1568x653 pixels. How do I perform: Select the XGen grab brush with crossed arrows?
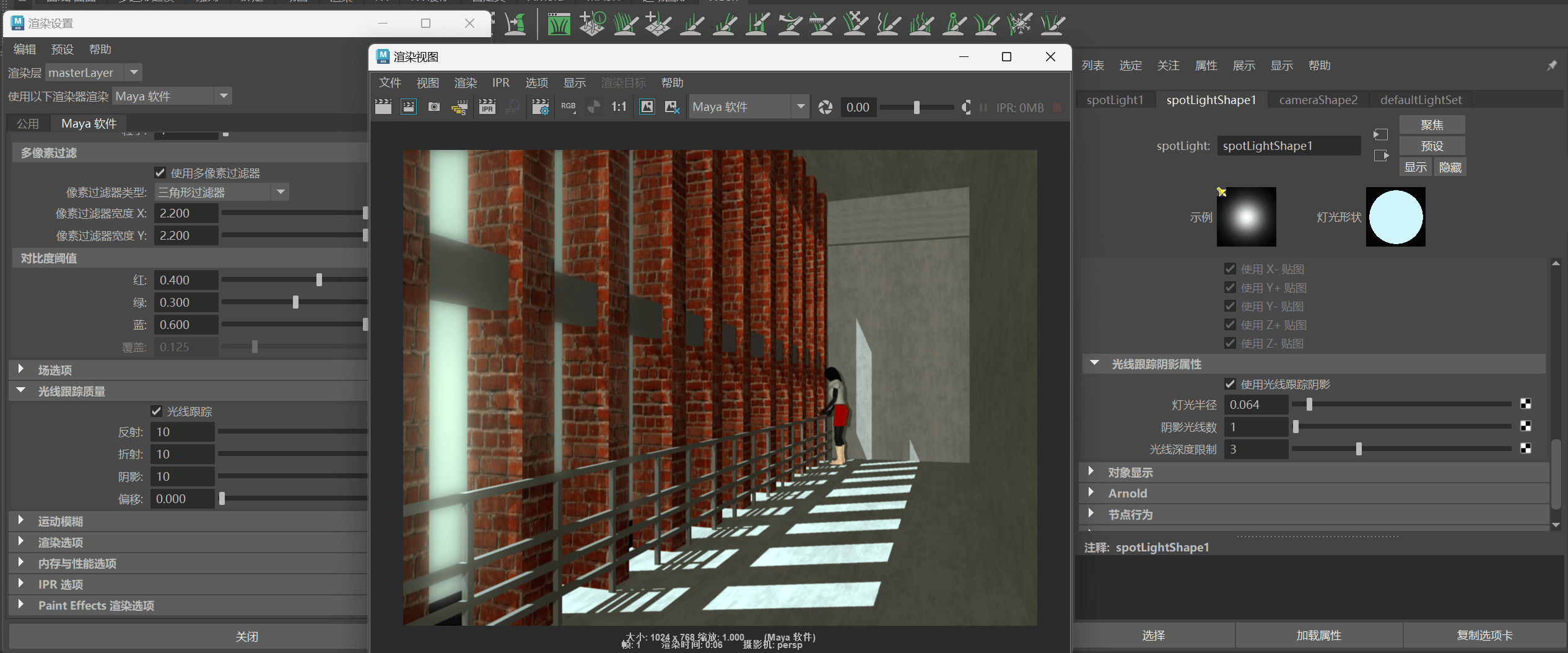click(855, 24)
